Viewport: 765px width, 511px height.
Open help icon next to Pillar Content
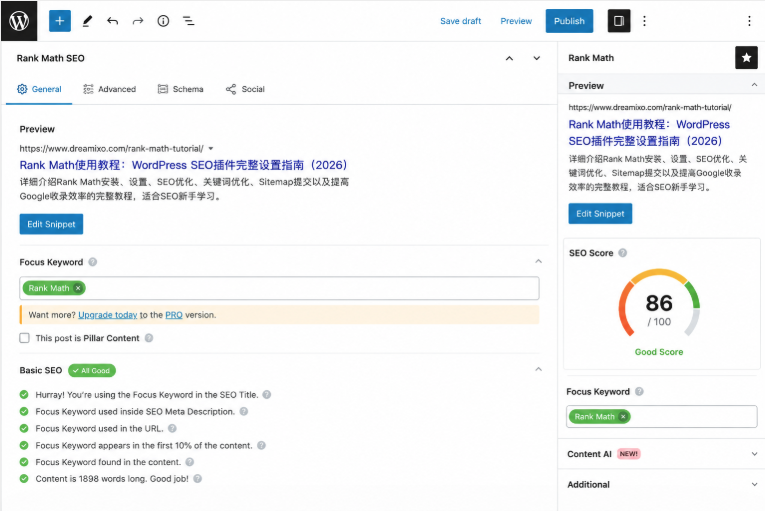149,338
